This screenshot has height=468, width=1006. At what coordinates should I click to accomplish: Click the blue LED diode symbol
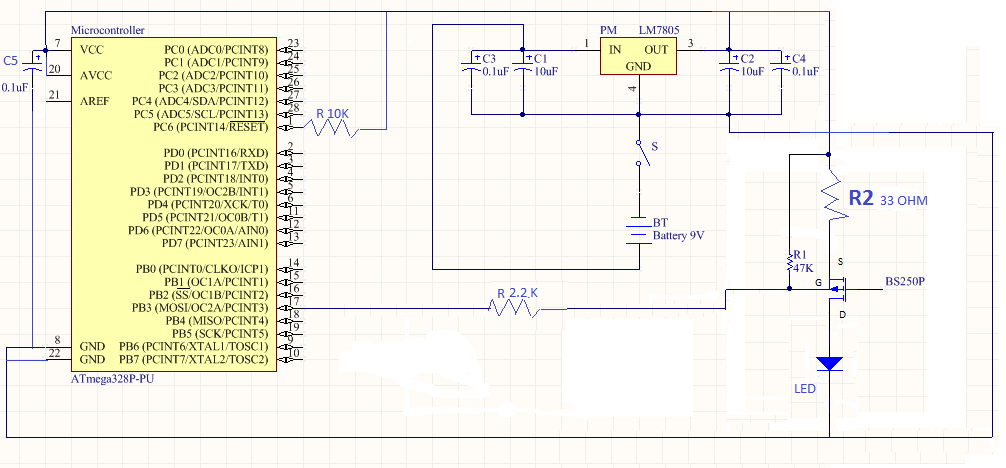click(830, 363)
